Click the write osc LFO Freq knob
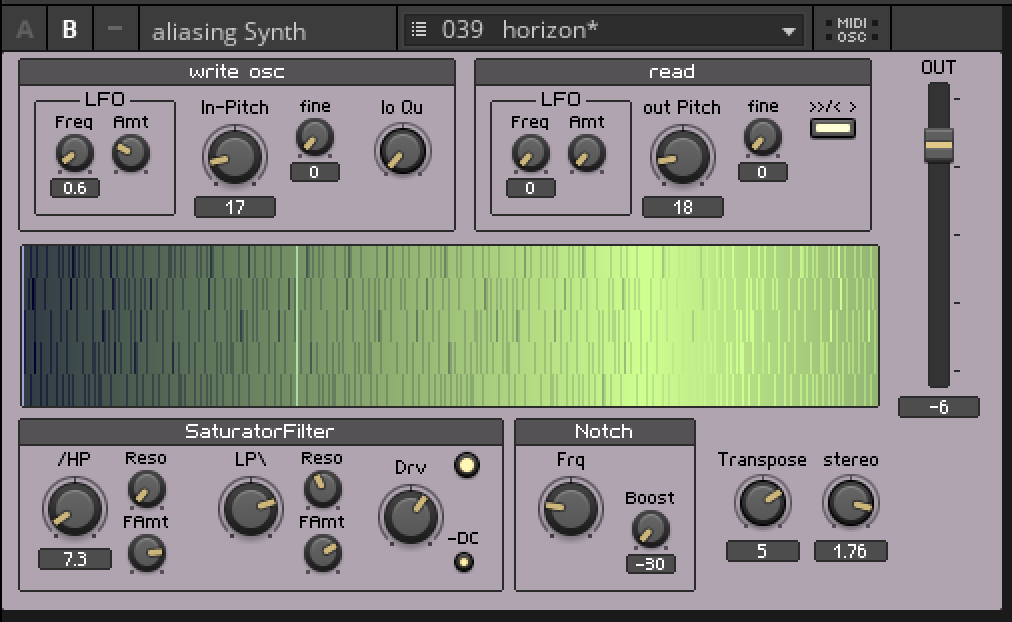 tap(74, 154)
